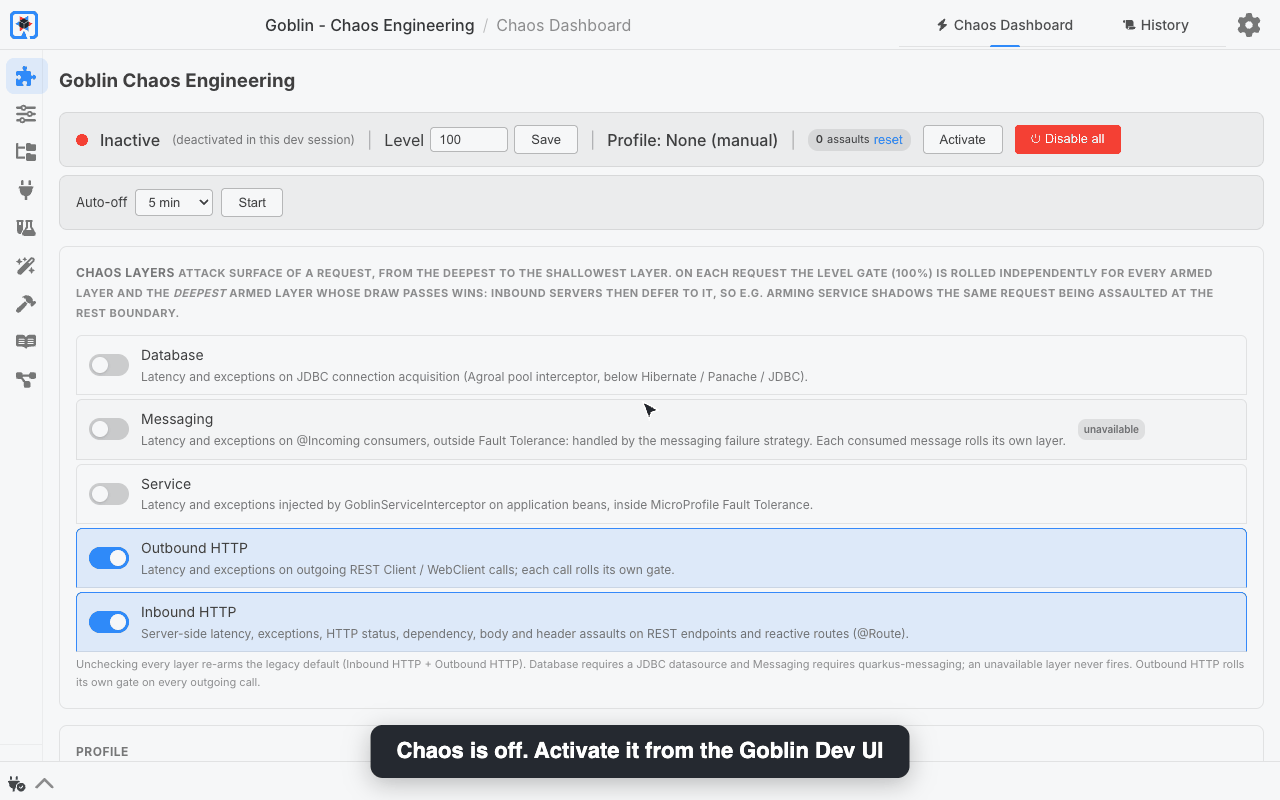Switch to the Chaos Dashboard tab
Image resolution: width=1280 pixels, height=800 pixels.
click(1005, 25)
